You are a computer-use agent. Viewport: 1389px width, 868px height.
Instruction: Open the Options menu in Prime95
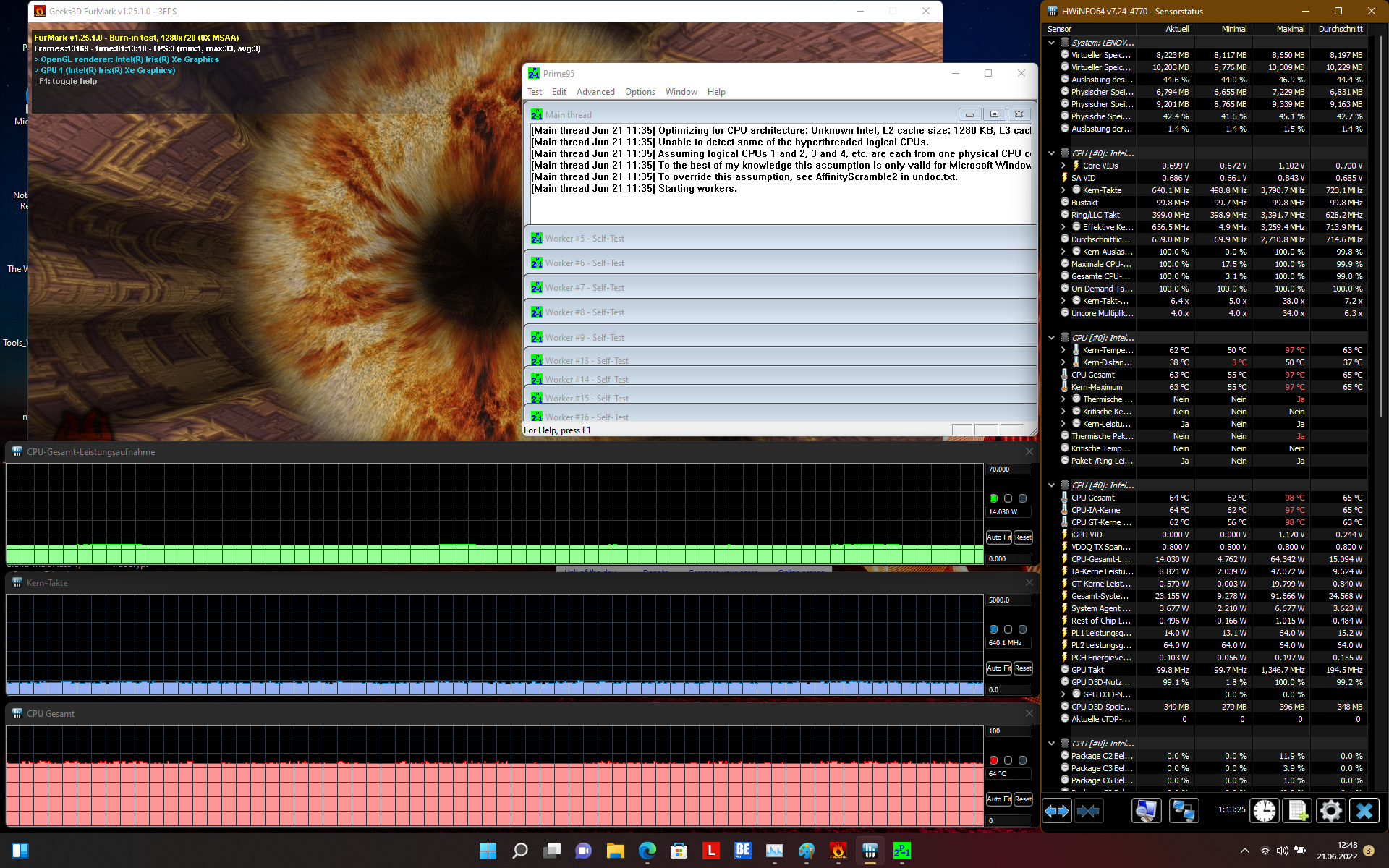(x=640, y=92)
